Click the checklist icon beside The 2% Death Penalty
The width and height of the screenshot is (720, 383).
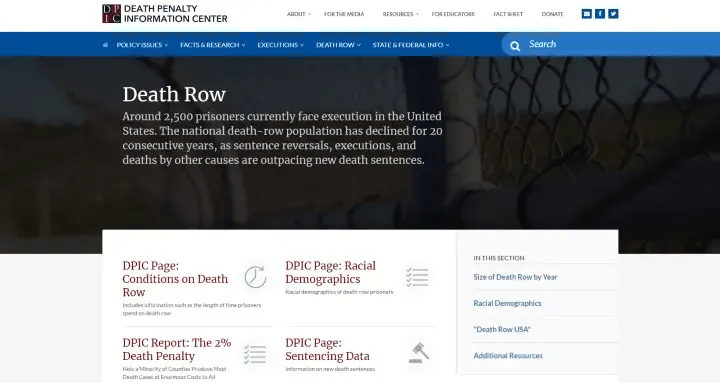coord(255,355)
